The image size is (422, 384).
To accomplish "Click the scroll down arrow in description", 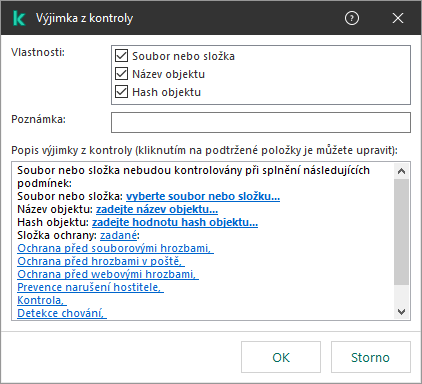I will [x=402, y=312].
